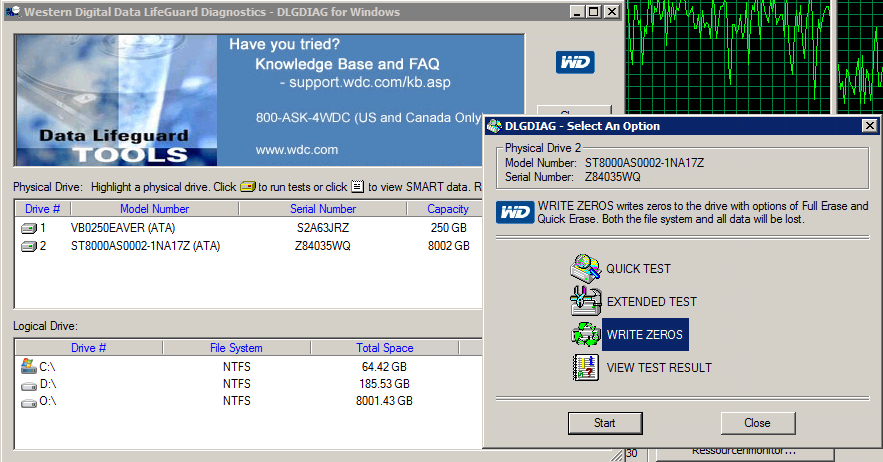Choose the VIEW TEST RESULT option label

point(659,368)
